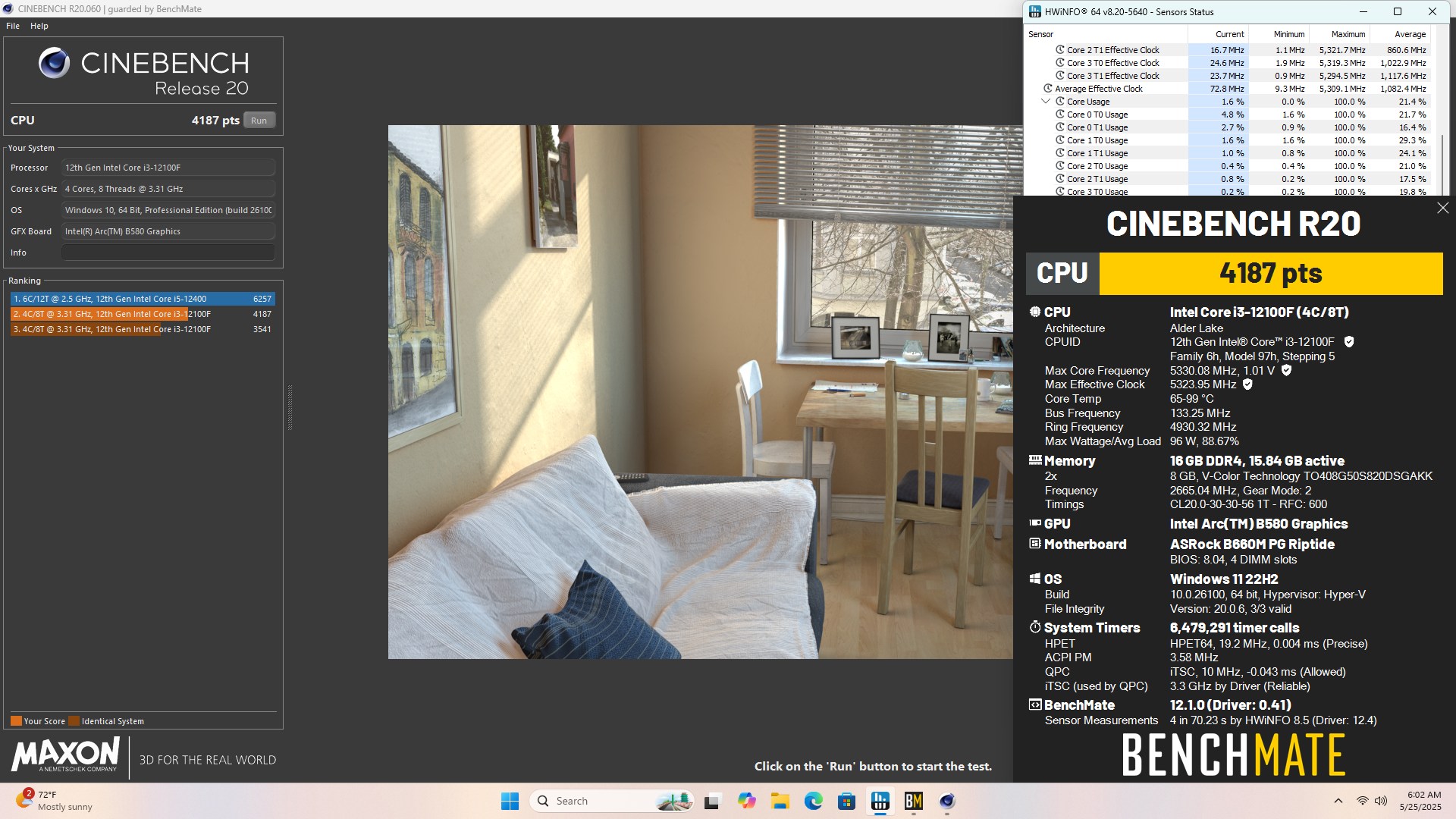Viewport: 1456px width, 819px height.
Task: Click the Memory icon in BenchMate panel
Action: (x=1034, y=460)
